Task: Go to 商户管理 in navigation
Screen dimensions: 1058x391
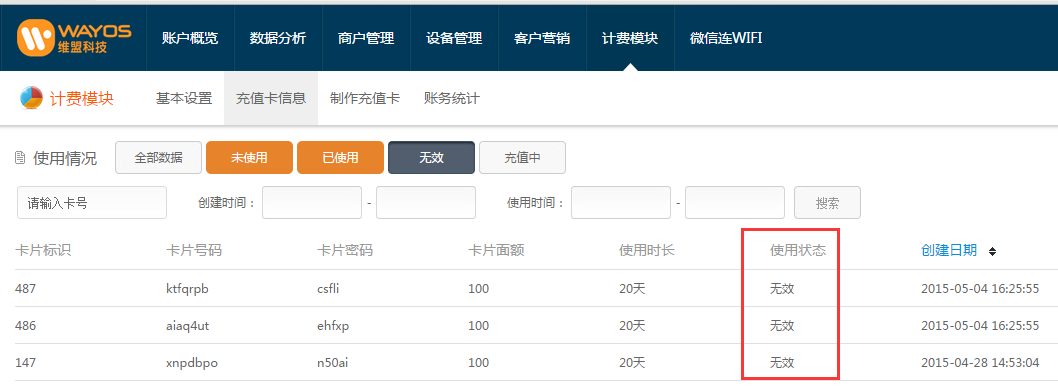Action: pos(366,38)
